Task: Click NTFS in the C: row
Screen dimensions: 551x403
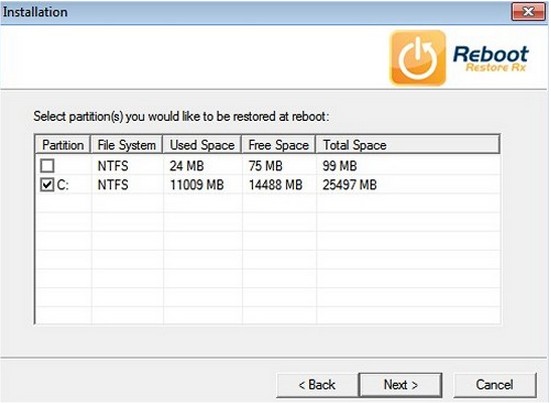Action: (113, 185)
